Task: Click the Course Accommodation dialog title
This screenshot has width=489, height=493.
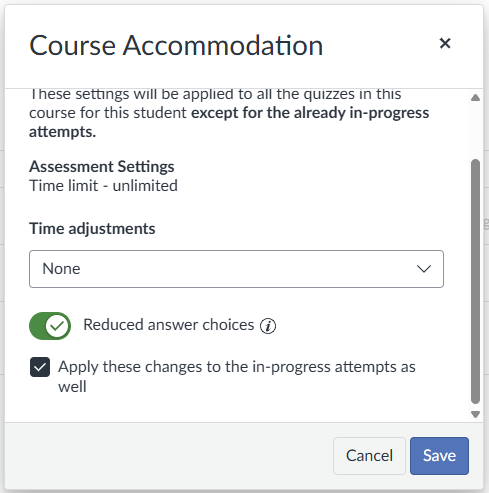Action: point(176,45)
